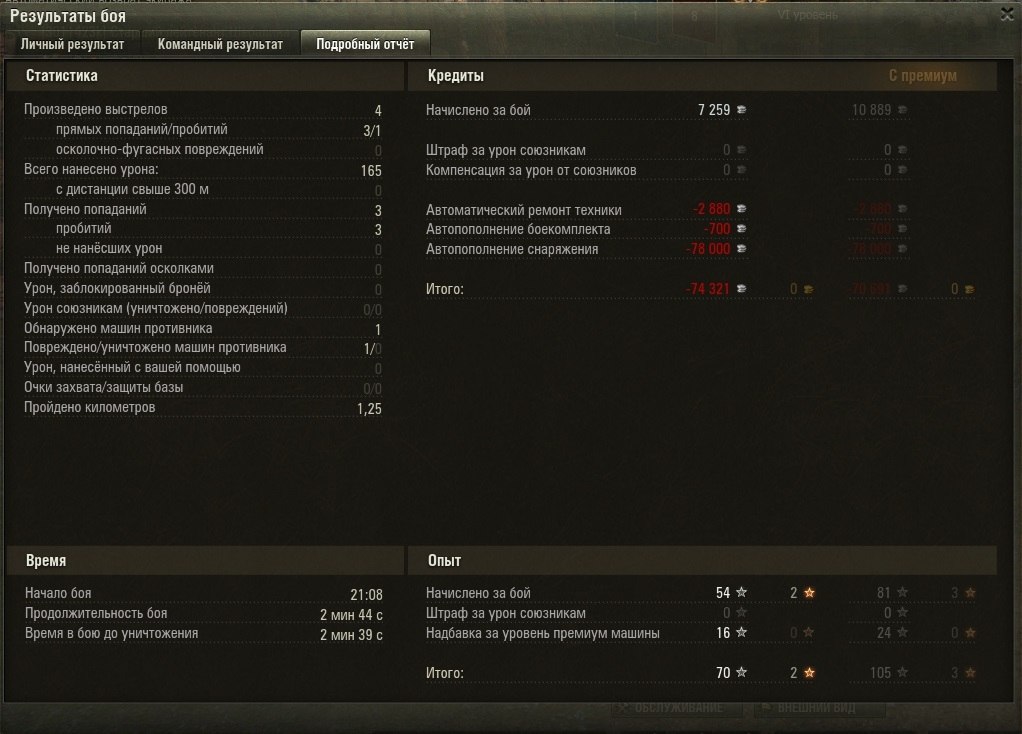
Task: Click the Статистика section header
Action: [x=62, y=76]
